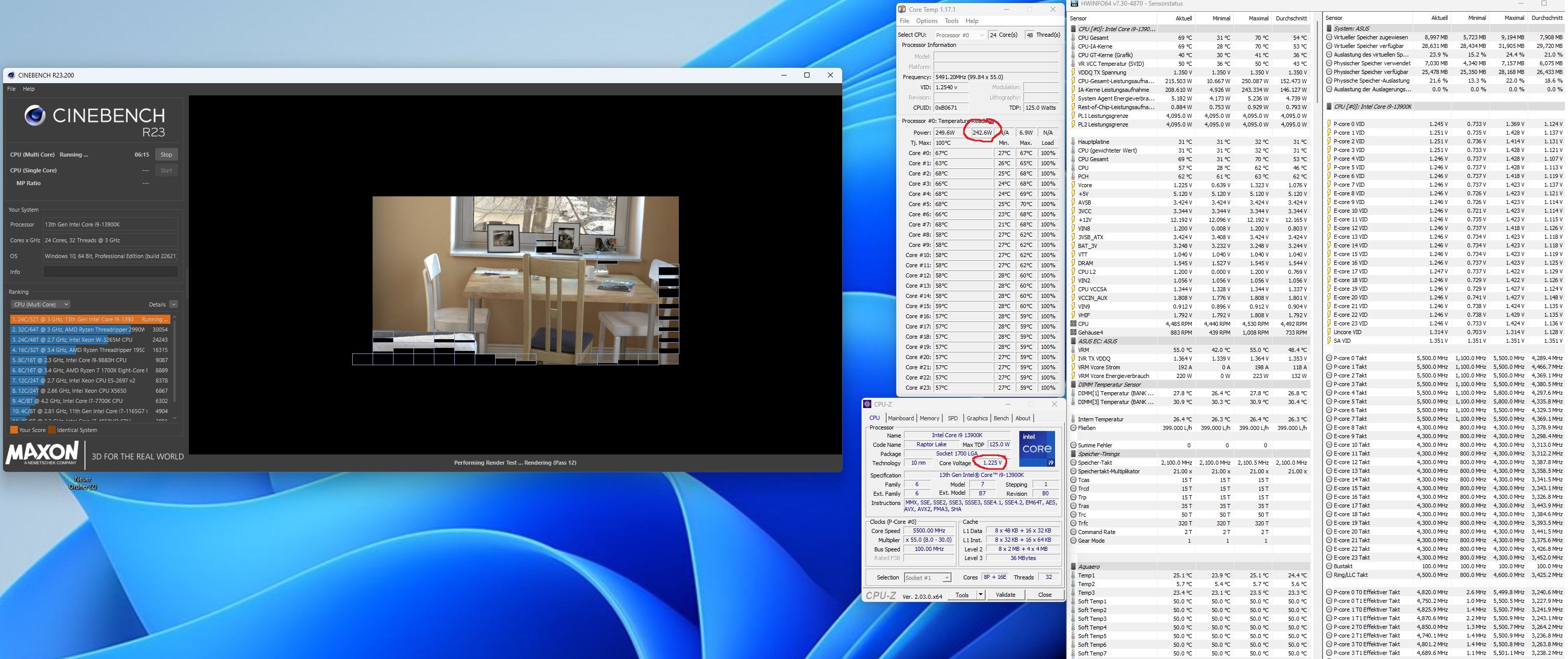Click the Validate button in CPU-Z
Screen dimensions: 1568x659
pyautogui.click(x=1005, y=595)
